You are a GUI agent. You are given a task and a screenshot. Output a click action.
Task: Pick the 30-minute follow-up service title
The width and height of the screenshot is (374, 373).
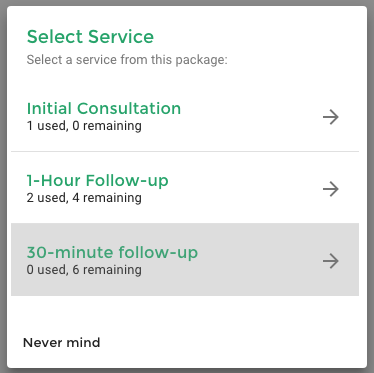[112, 253]
